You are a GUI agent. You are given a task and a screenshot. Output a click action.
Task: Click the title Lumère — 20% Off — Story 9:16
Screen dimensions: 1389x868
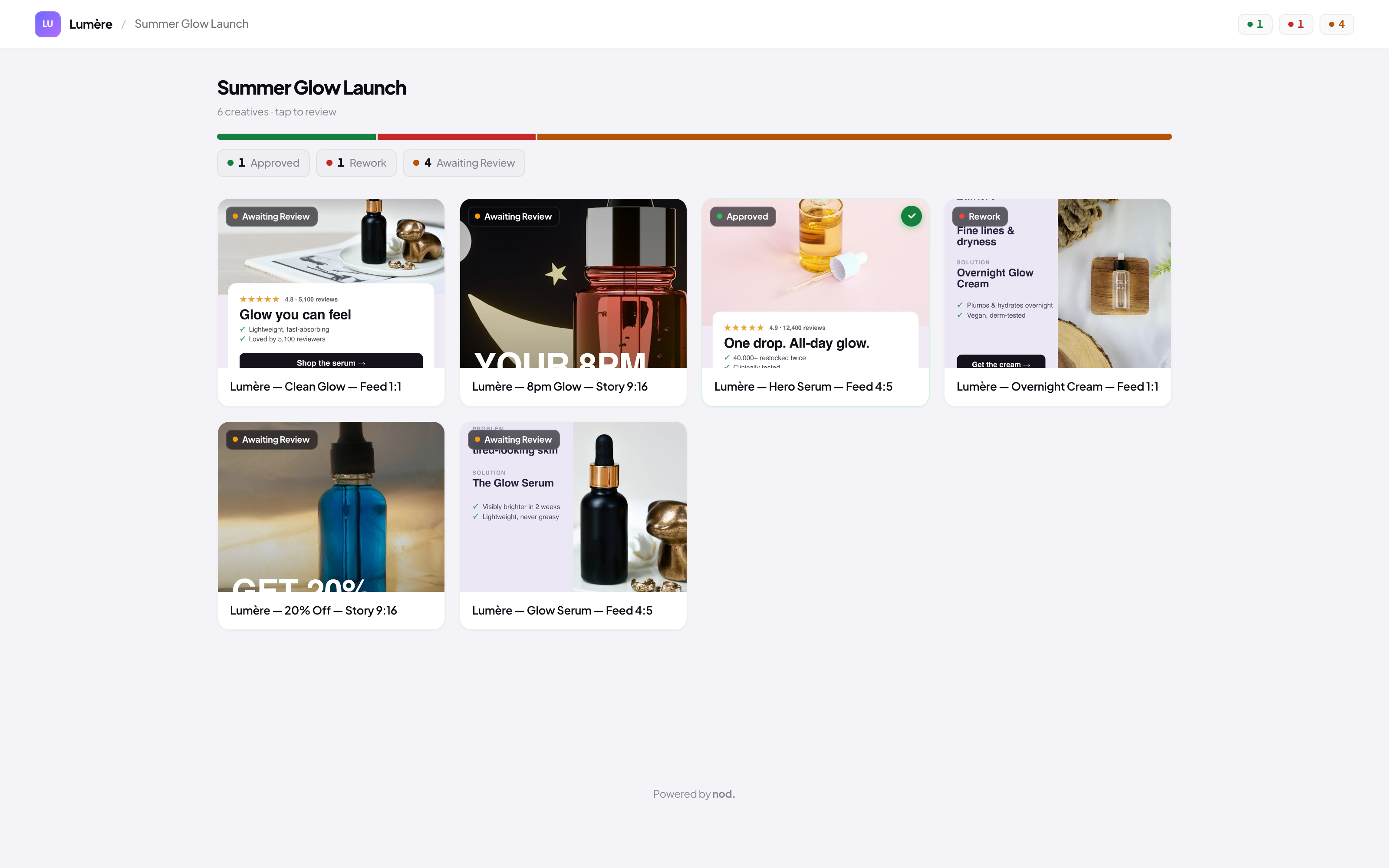point(313,611)
